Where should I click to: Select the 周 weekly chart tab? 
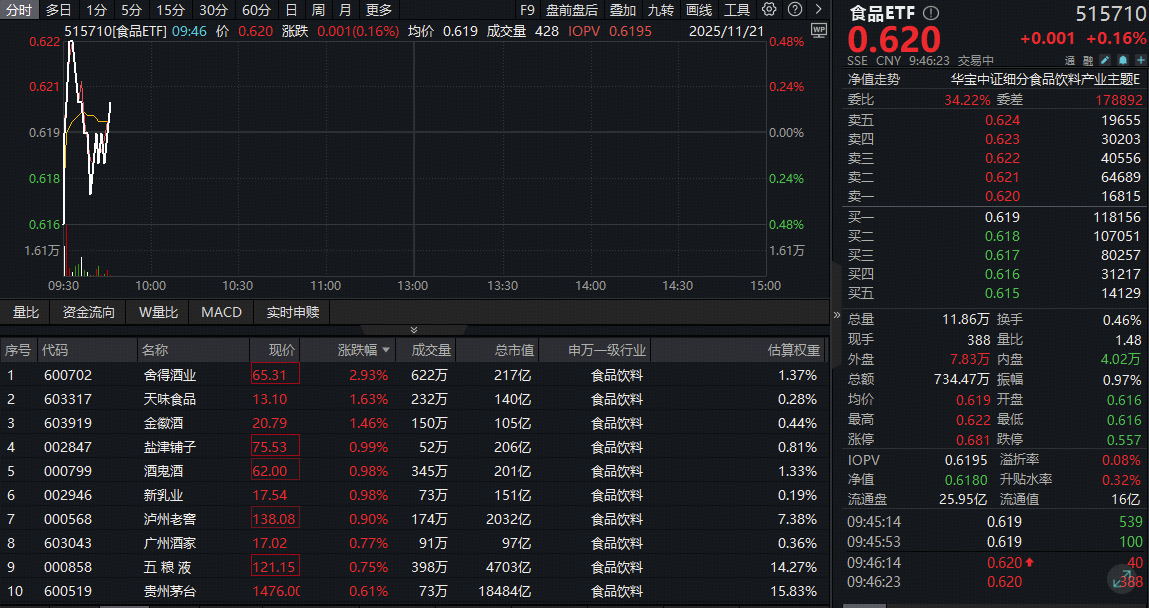(x=318, y=10)
